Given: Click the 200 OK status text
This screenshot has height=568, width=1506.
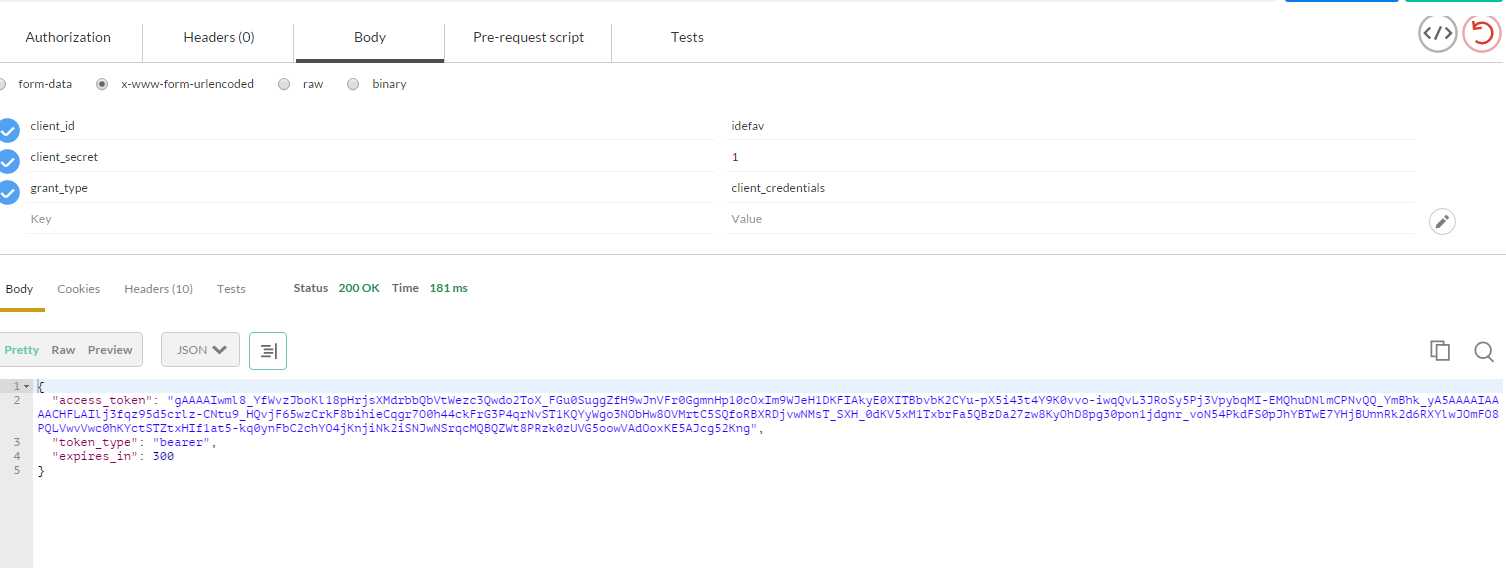Looking at the screenshot, I should point(359,288).
